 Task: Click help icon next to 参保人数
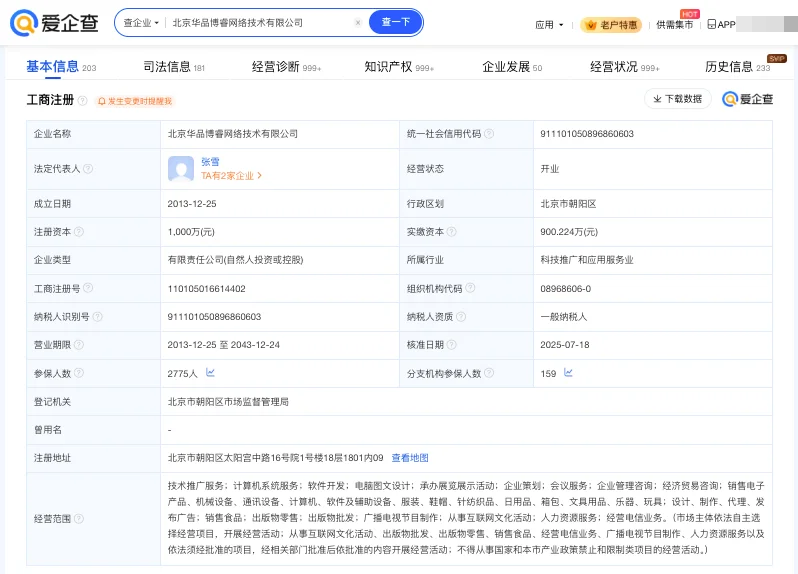point(79,373)
